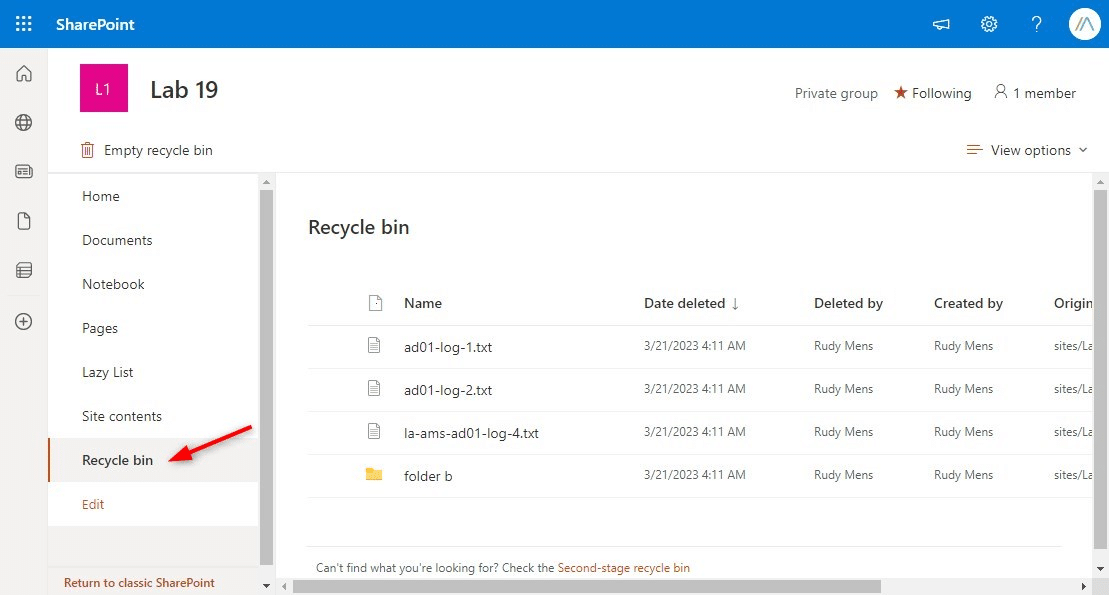Click the Empty recycle bin button
1109x595 pixels.
(x=147, y=150)
